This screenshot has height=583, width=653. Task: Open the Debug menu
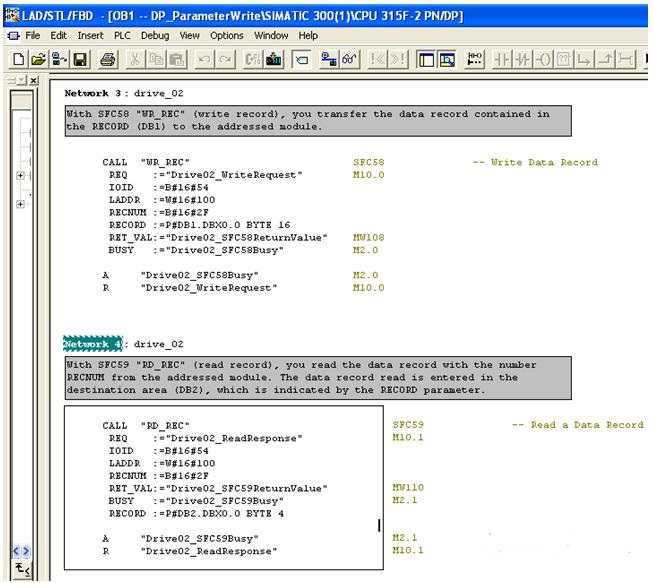(x=155, y=36)
